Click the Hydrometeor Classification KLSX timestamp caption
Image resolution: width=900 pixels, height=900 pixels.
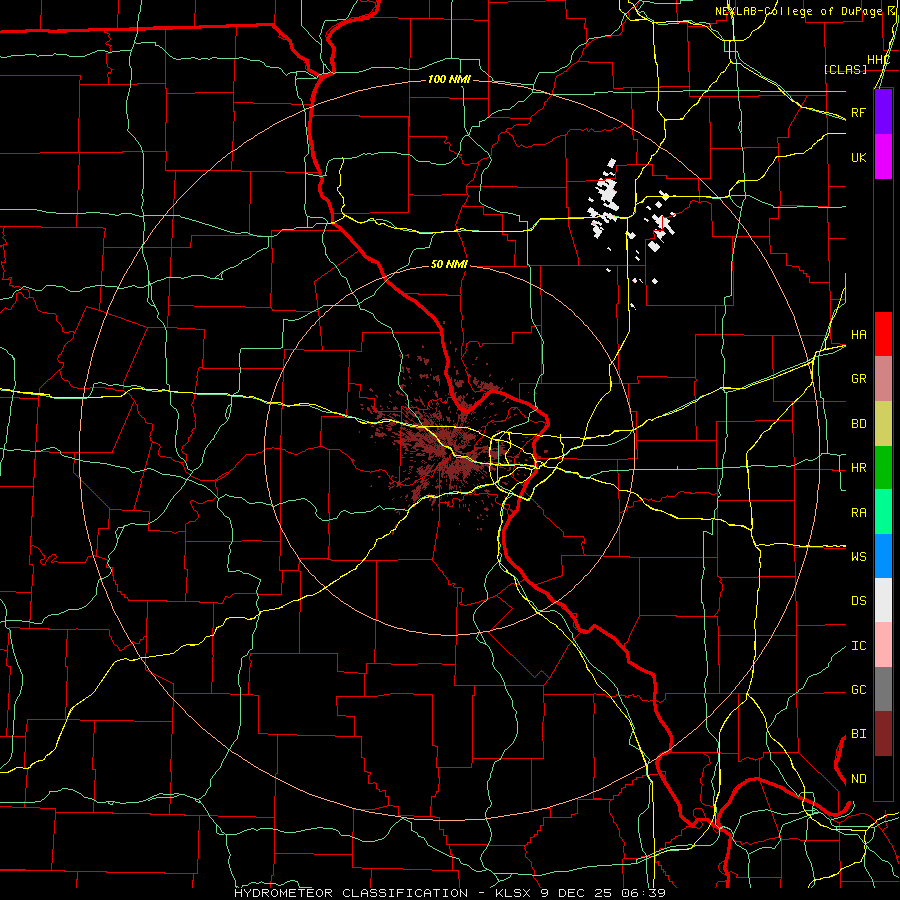[x=450, y=893]
